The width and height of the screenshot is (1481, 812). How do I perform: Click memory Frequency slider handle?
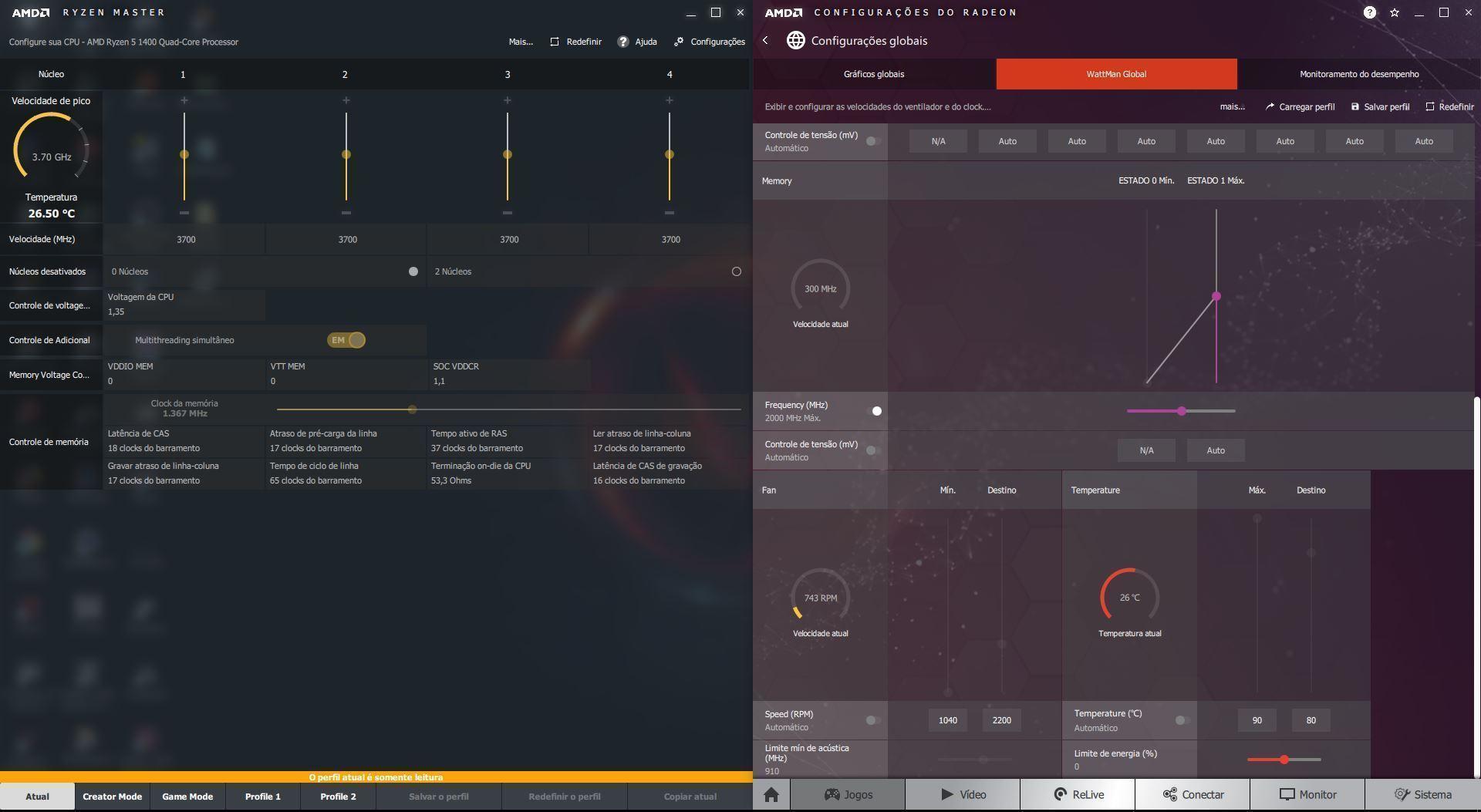point(1182,411)
